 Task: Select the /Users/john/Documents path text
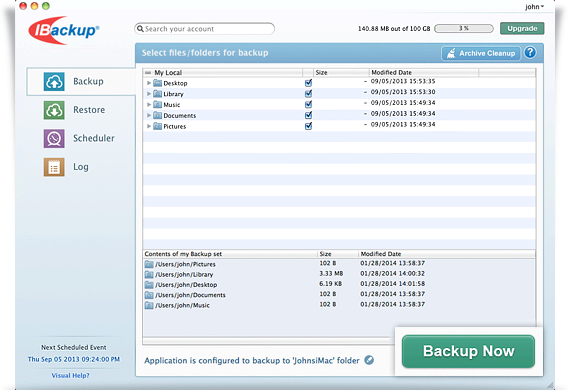(190, 295)
